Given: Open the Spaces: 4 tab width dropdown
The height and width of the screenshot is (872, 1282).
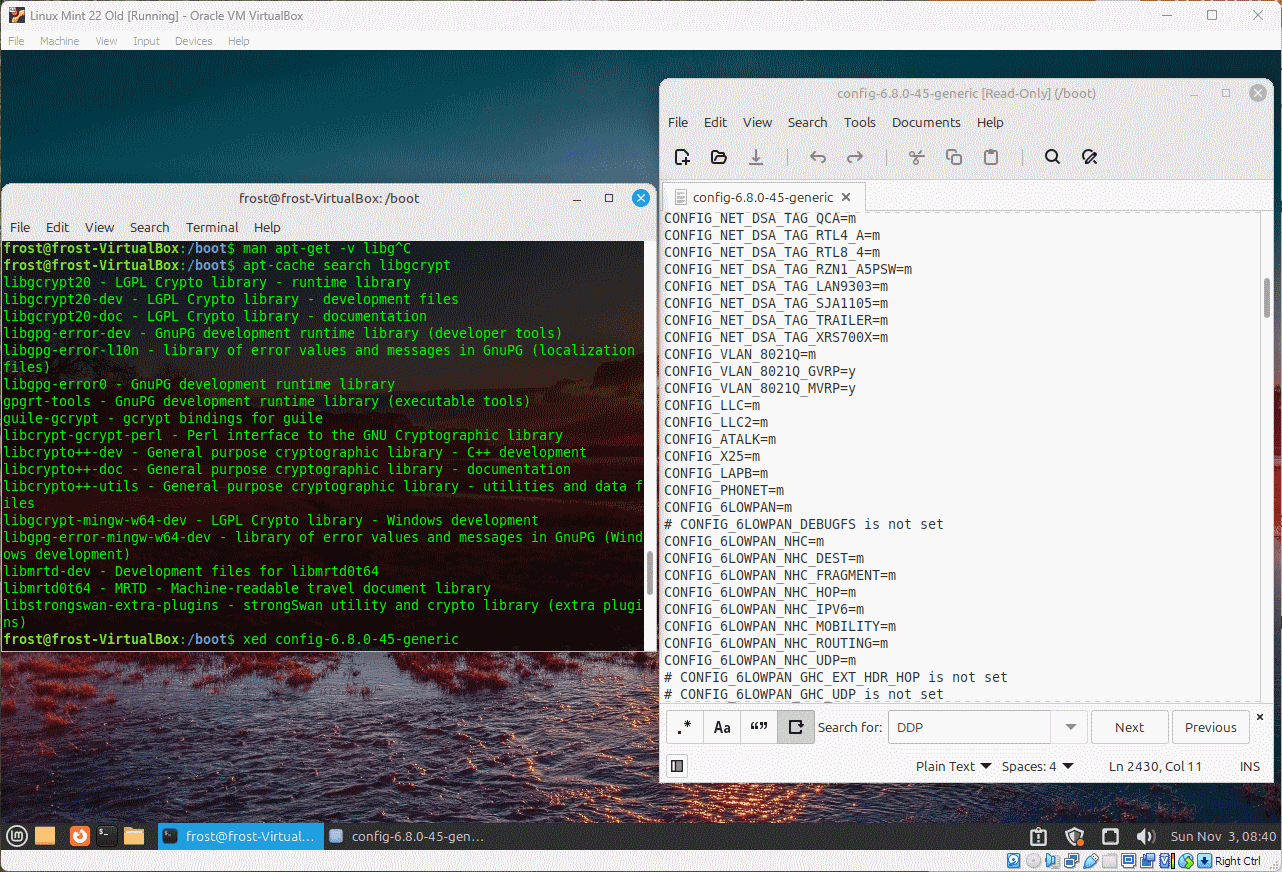Looking at the screenshot, I should click(x=1037, y=766).
